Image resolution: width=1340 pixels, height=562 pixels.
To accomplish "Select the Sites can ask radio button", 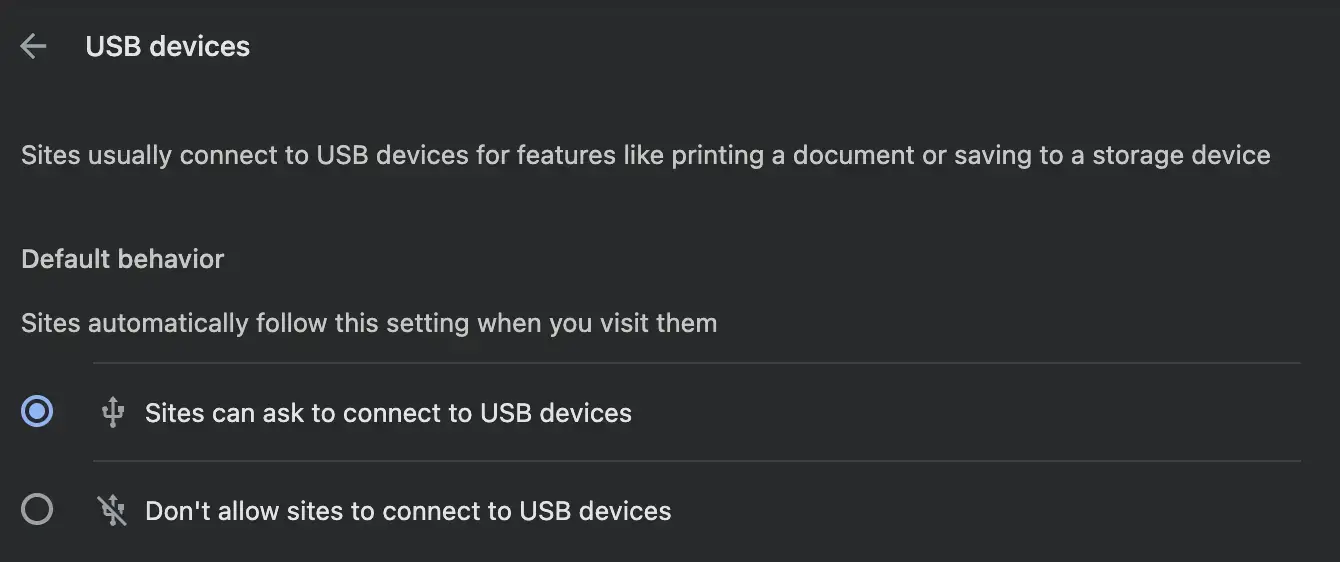I will point(37,412).
